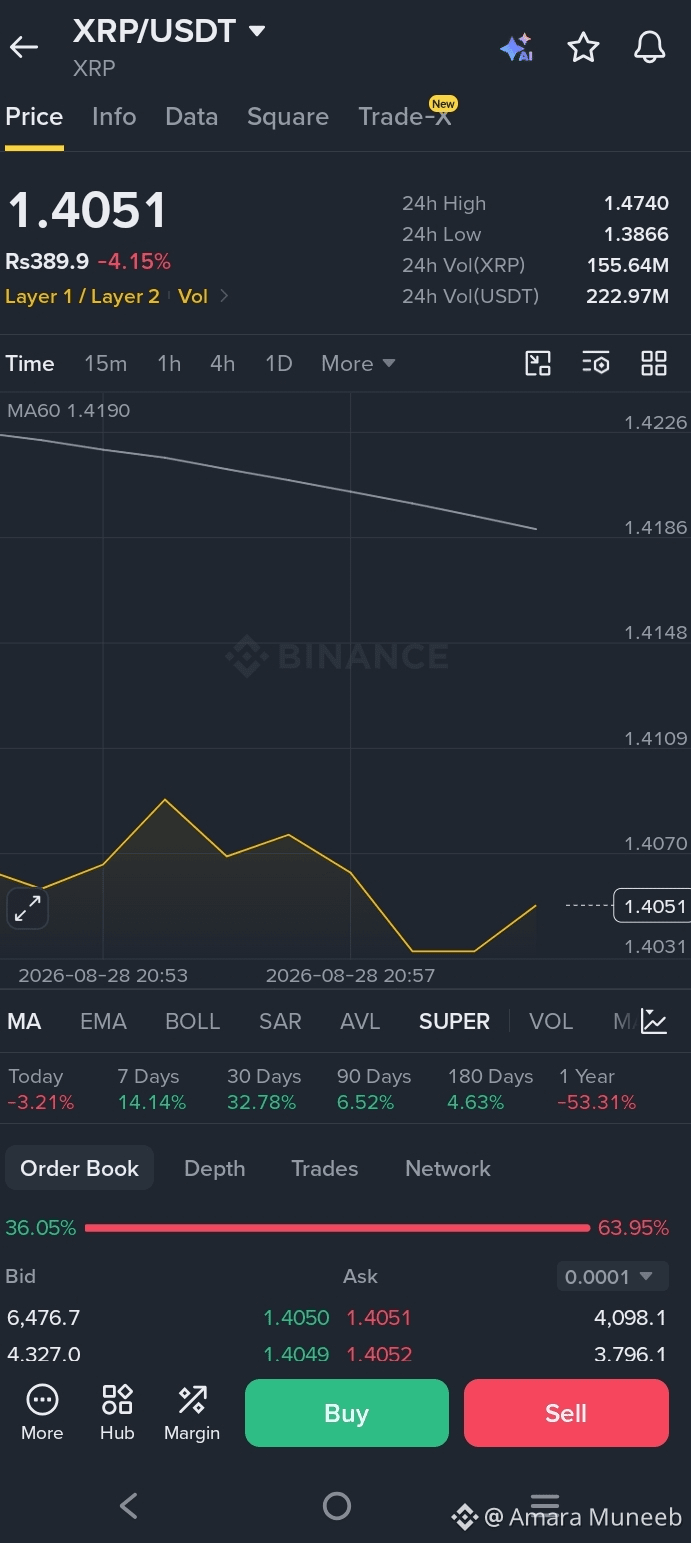Open the Hub icon in bottom bar
The image size is (691, 1543).
click(117, 1412)
